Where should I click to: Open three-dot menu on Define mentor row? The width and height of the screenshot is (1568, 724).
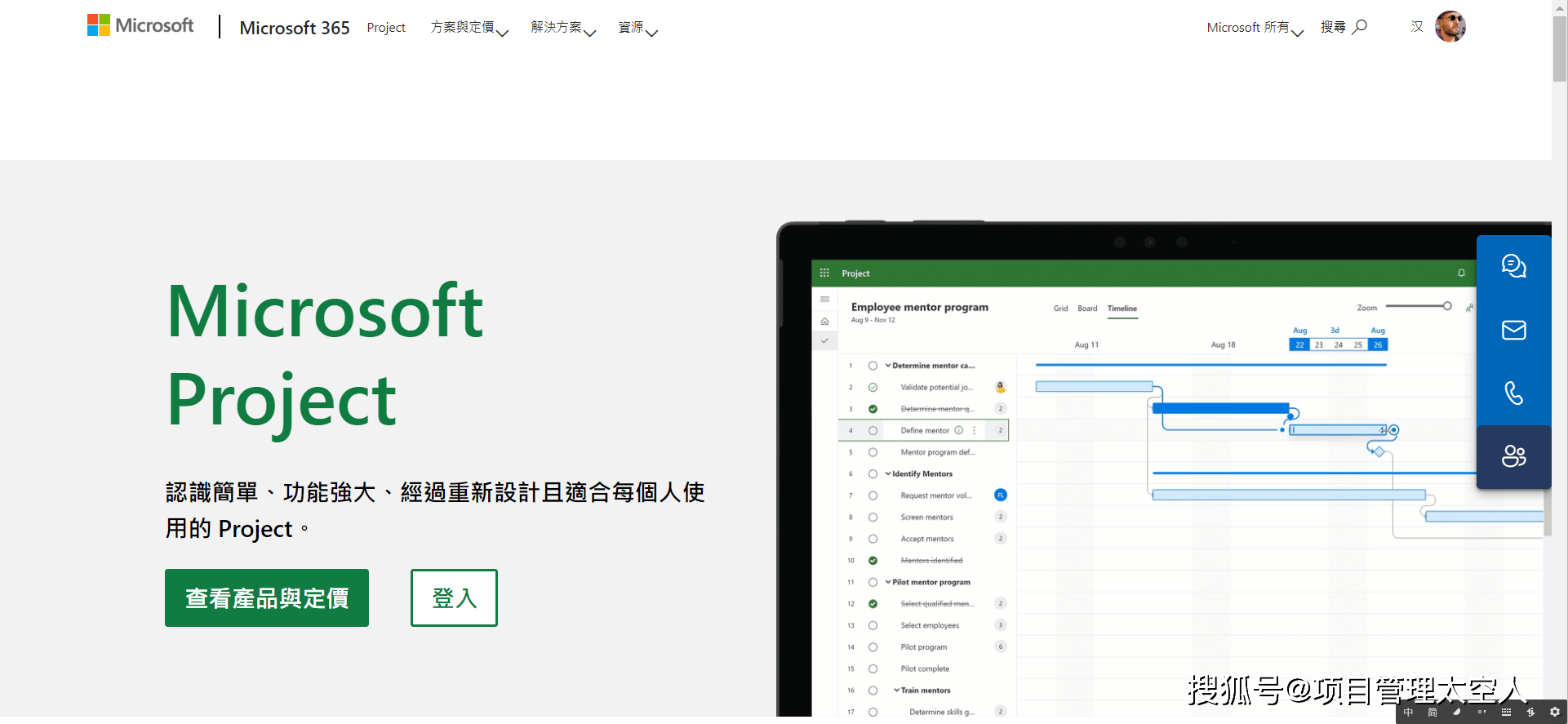coord(974,430)
